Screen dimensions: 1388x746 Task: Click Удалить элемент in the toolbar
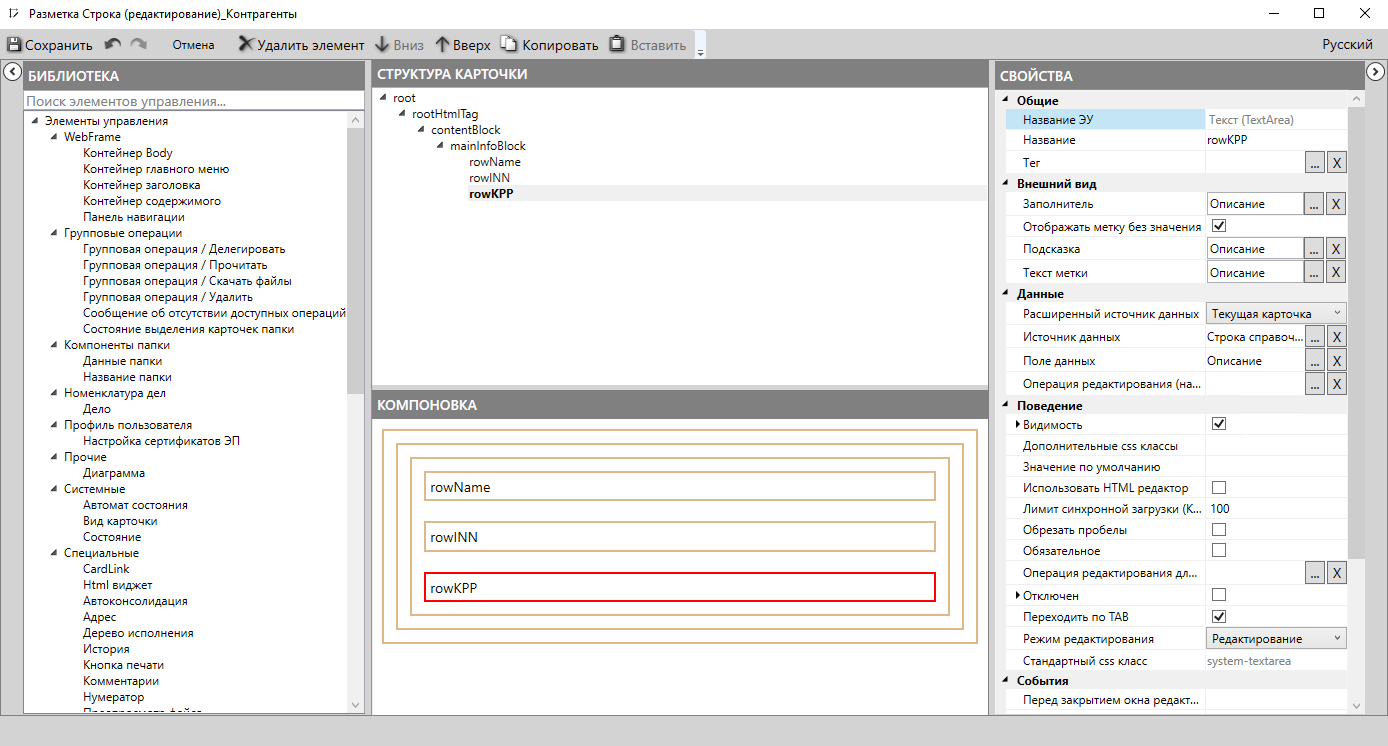point(301,45)
